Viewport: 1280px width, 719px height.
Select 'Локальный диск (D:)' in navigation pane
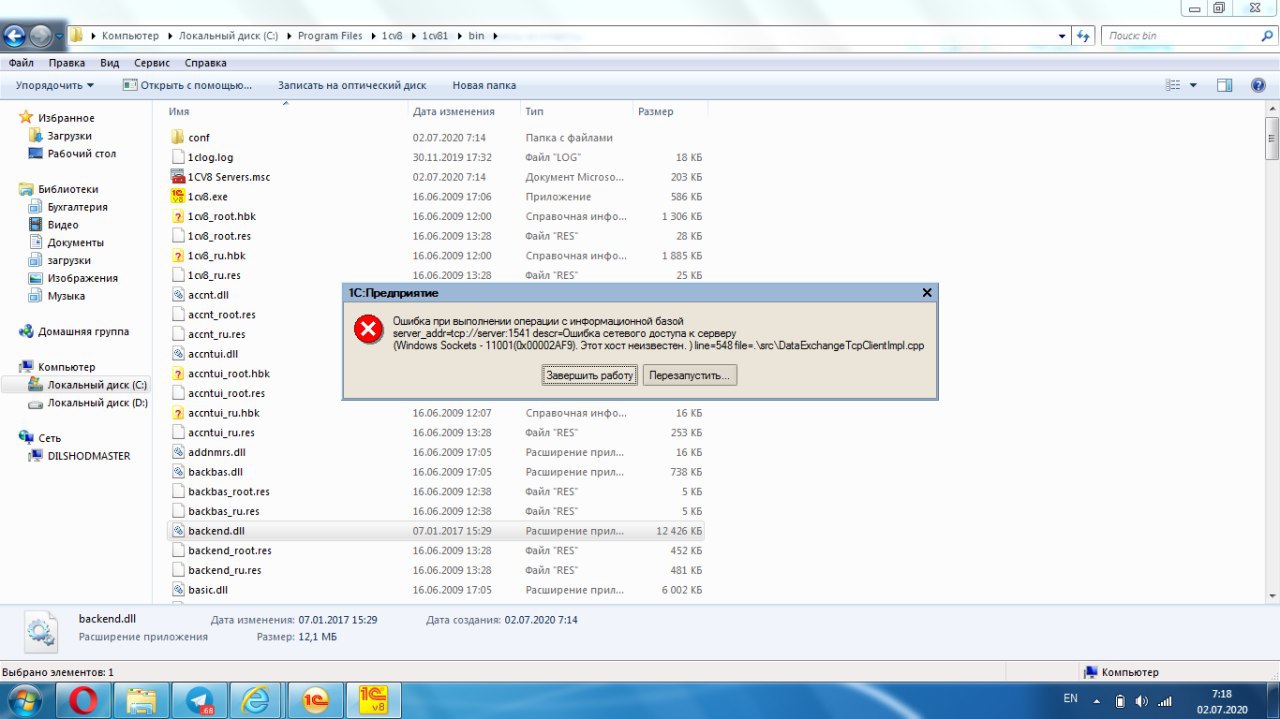[97, 402]
